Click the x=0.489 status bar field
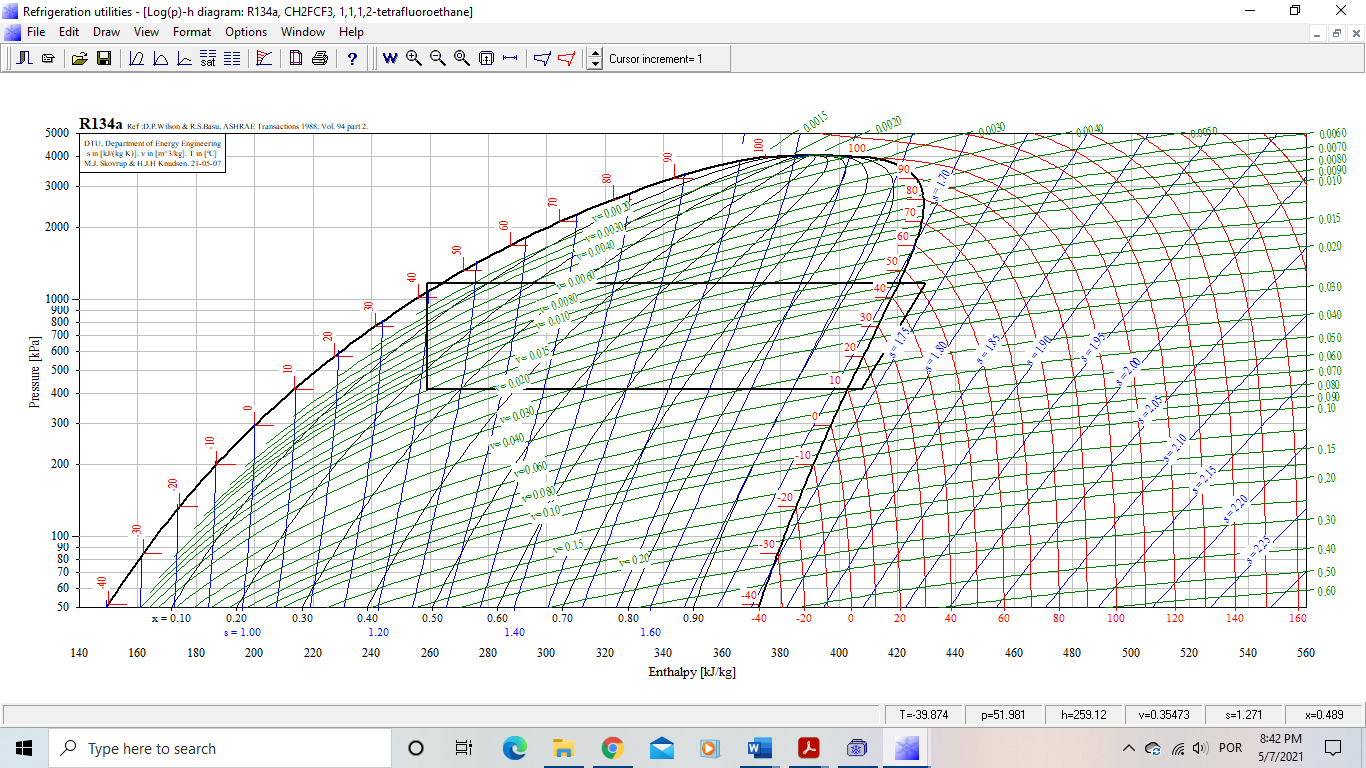The width and height of the screenshot is (1366, 768). [1324, 715]
